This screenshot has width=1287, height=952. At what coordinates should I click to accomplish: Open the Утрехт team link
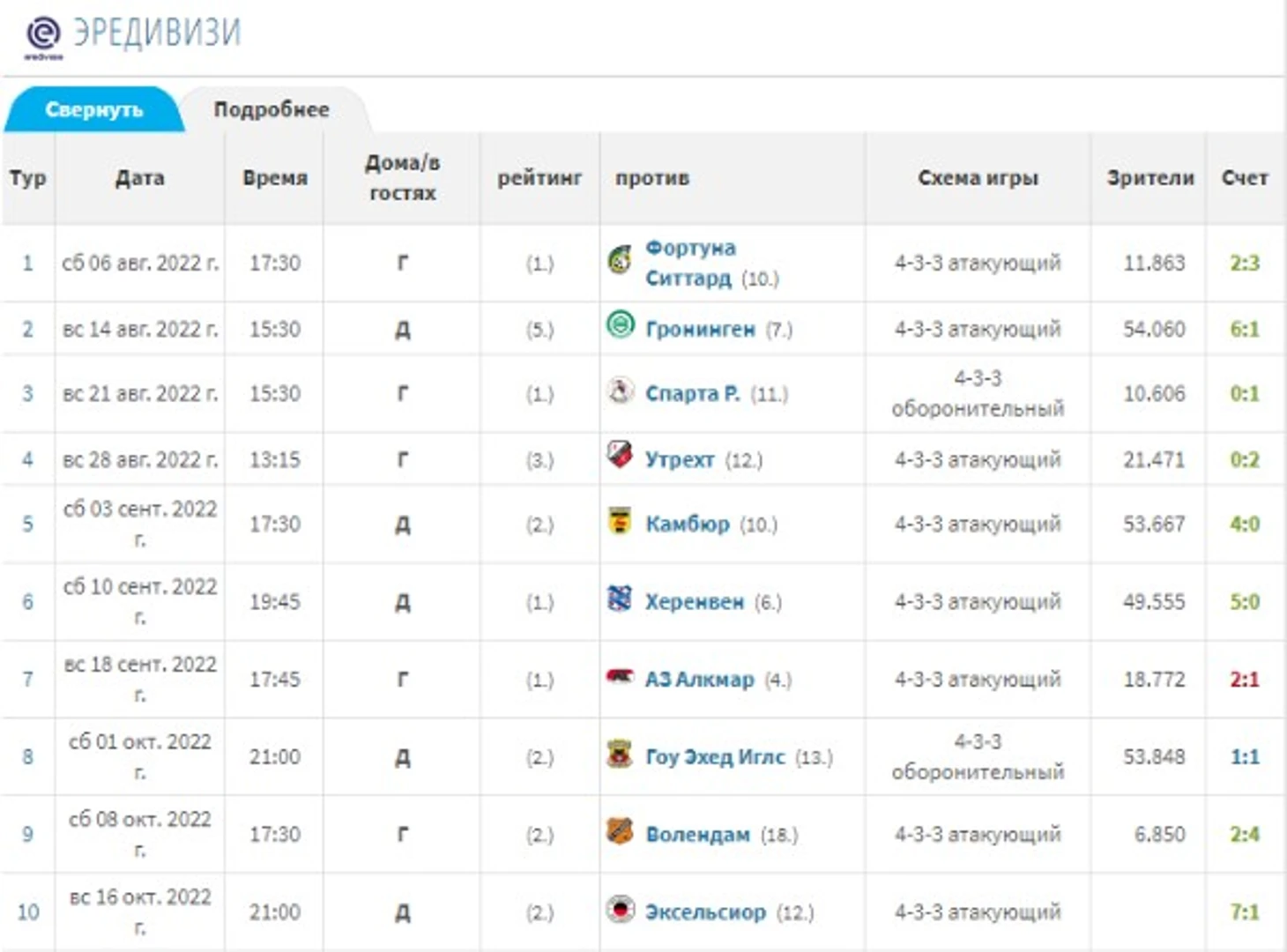[680, 459]
